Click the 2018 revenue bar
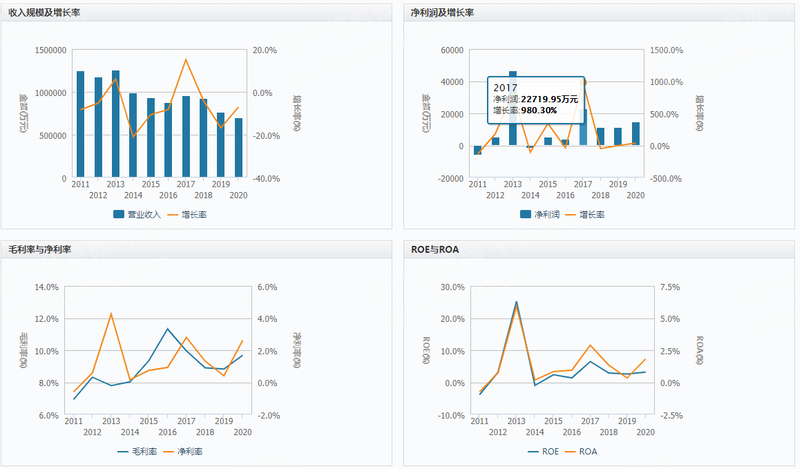Viewport: 800px width, 469px height. pyautogui.click(x=204, y=138)
